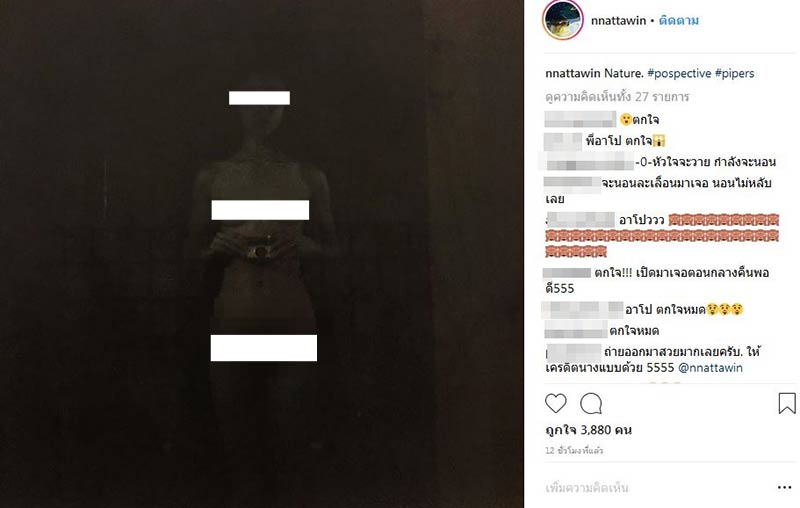Open the three-dots more options menu
800x508 pixels.
tap(784, 488)
